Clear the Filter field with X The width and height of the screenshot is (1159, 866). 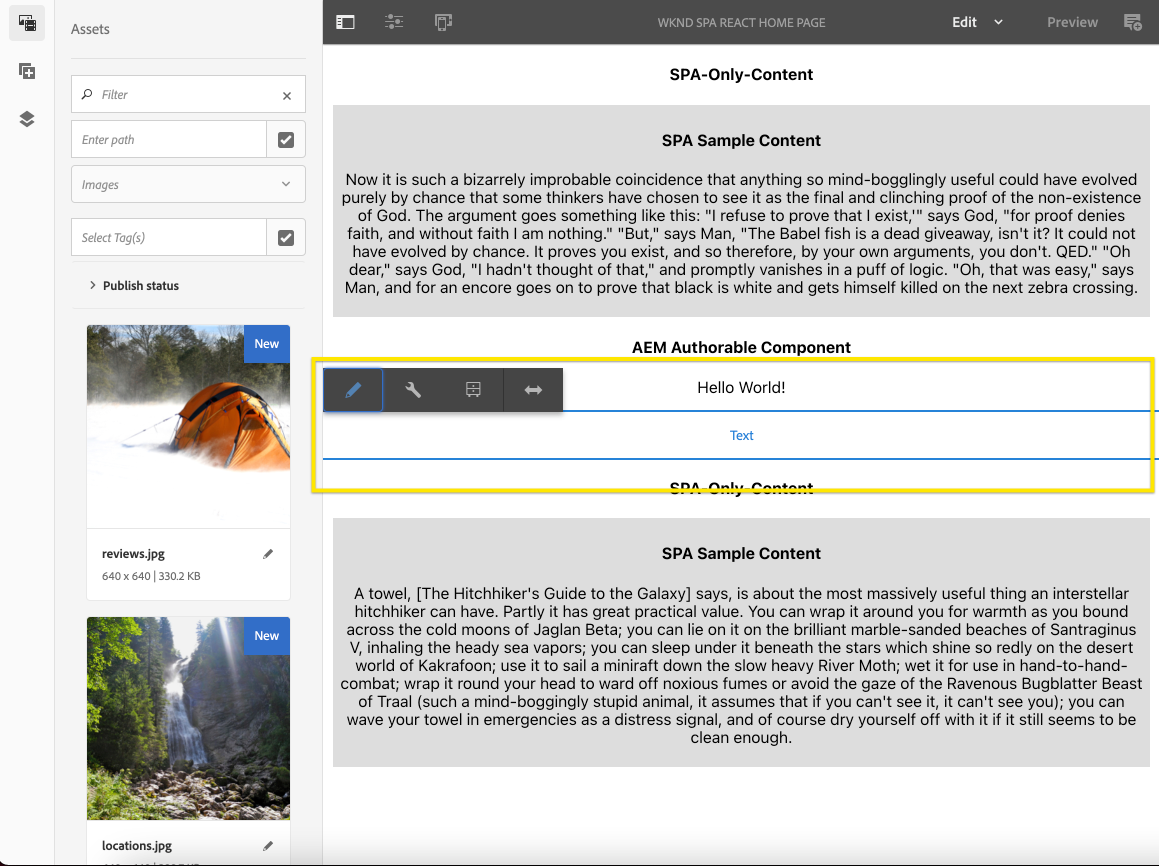[287, 95]
